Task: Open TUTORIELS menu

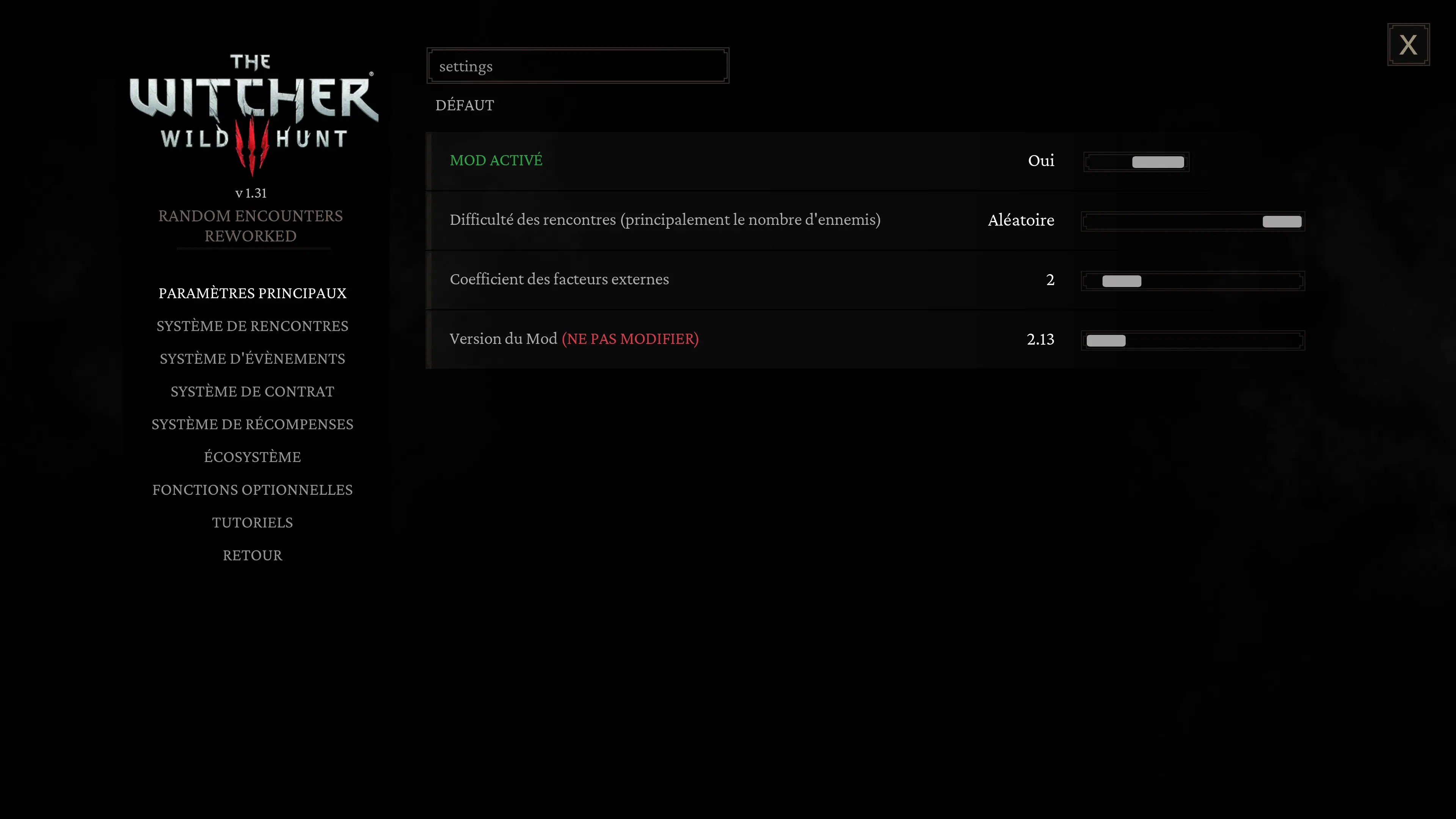Action: click(252, 523)
